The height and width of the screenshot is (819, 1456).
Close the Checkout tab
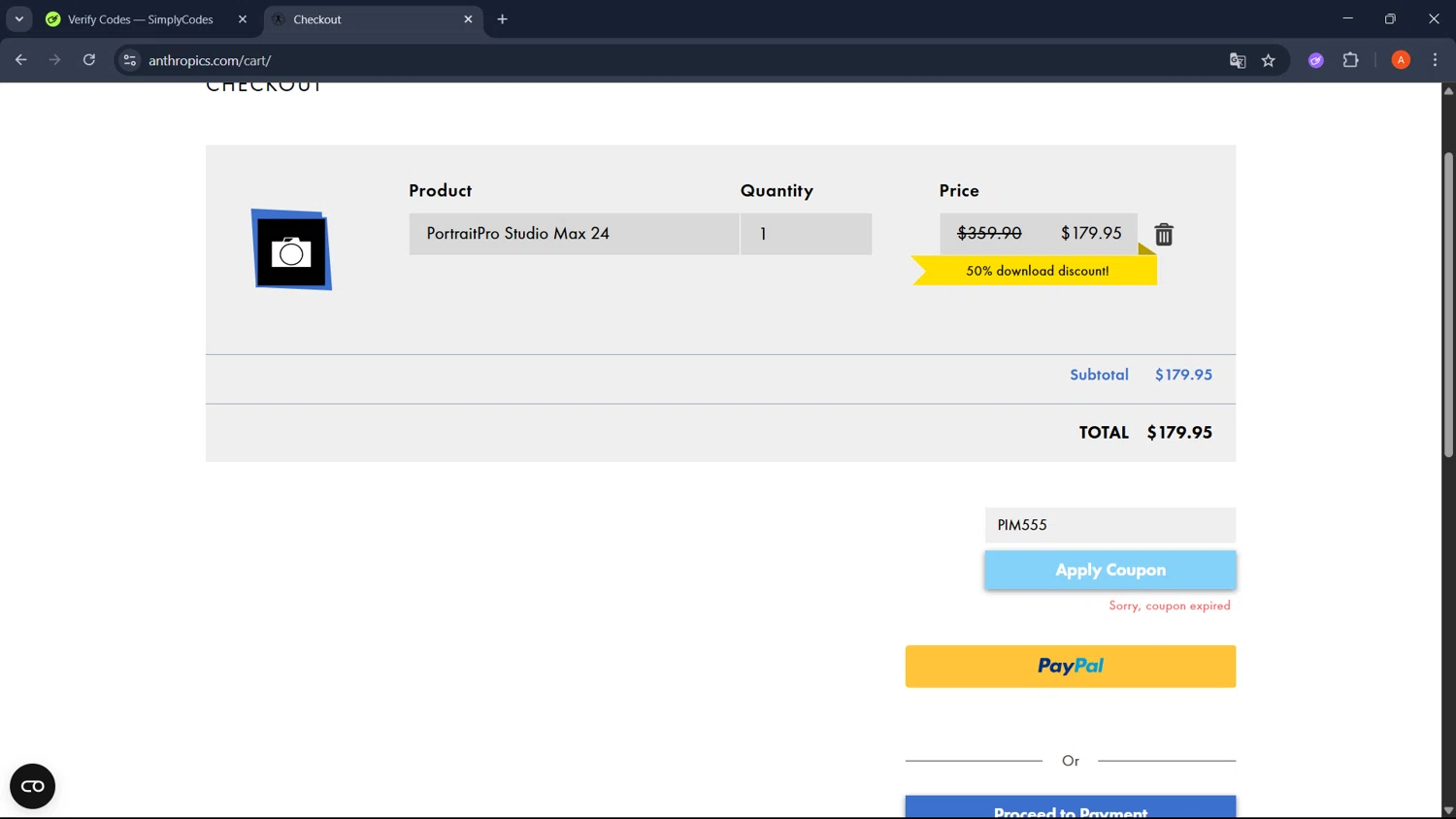point(468,19)
